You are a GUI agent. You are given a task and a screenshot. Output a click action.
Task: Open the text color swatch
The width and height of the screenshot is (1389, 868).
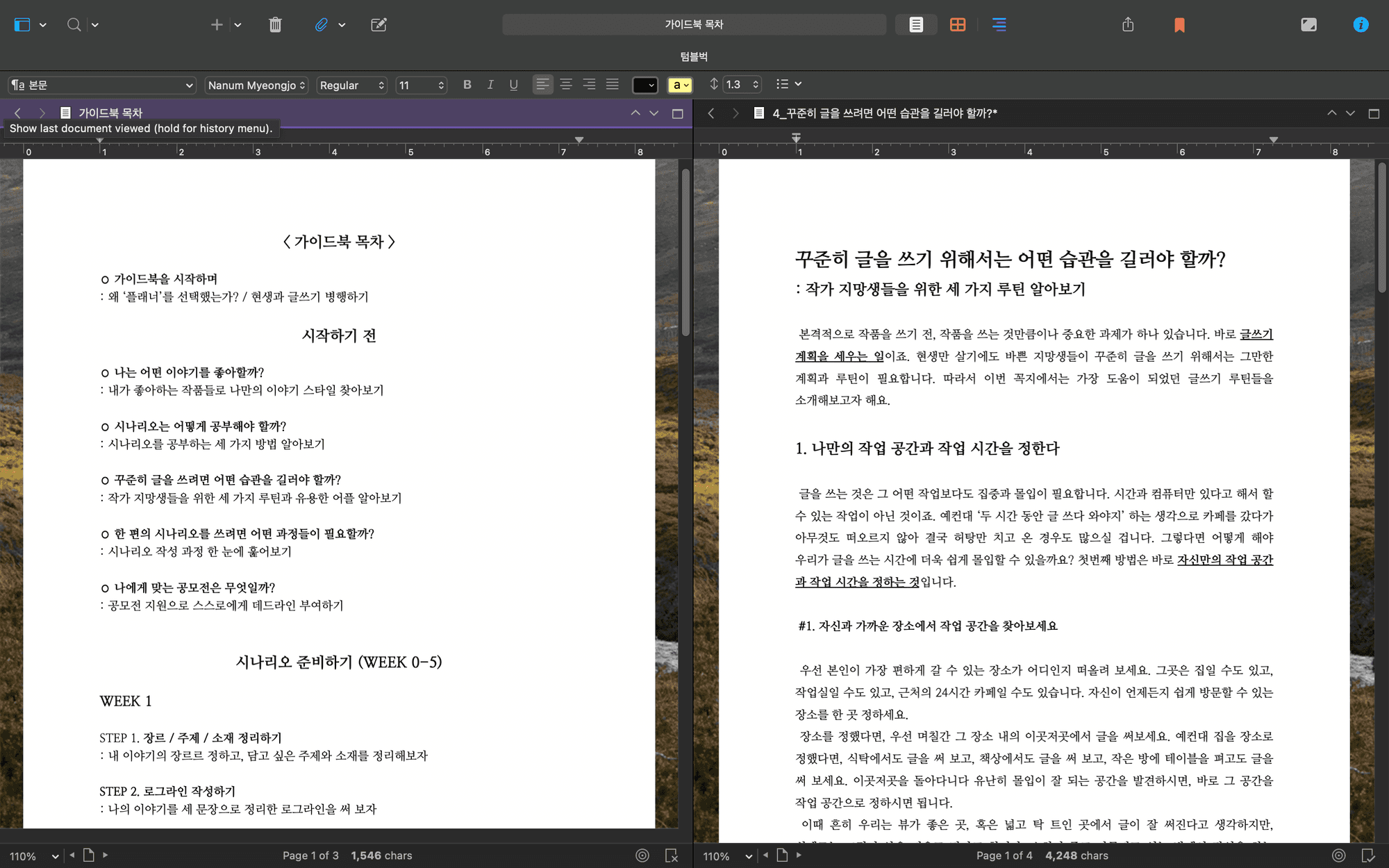(644, 85)
